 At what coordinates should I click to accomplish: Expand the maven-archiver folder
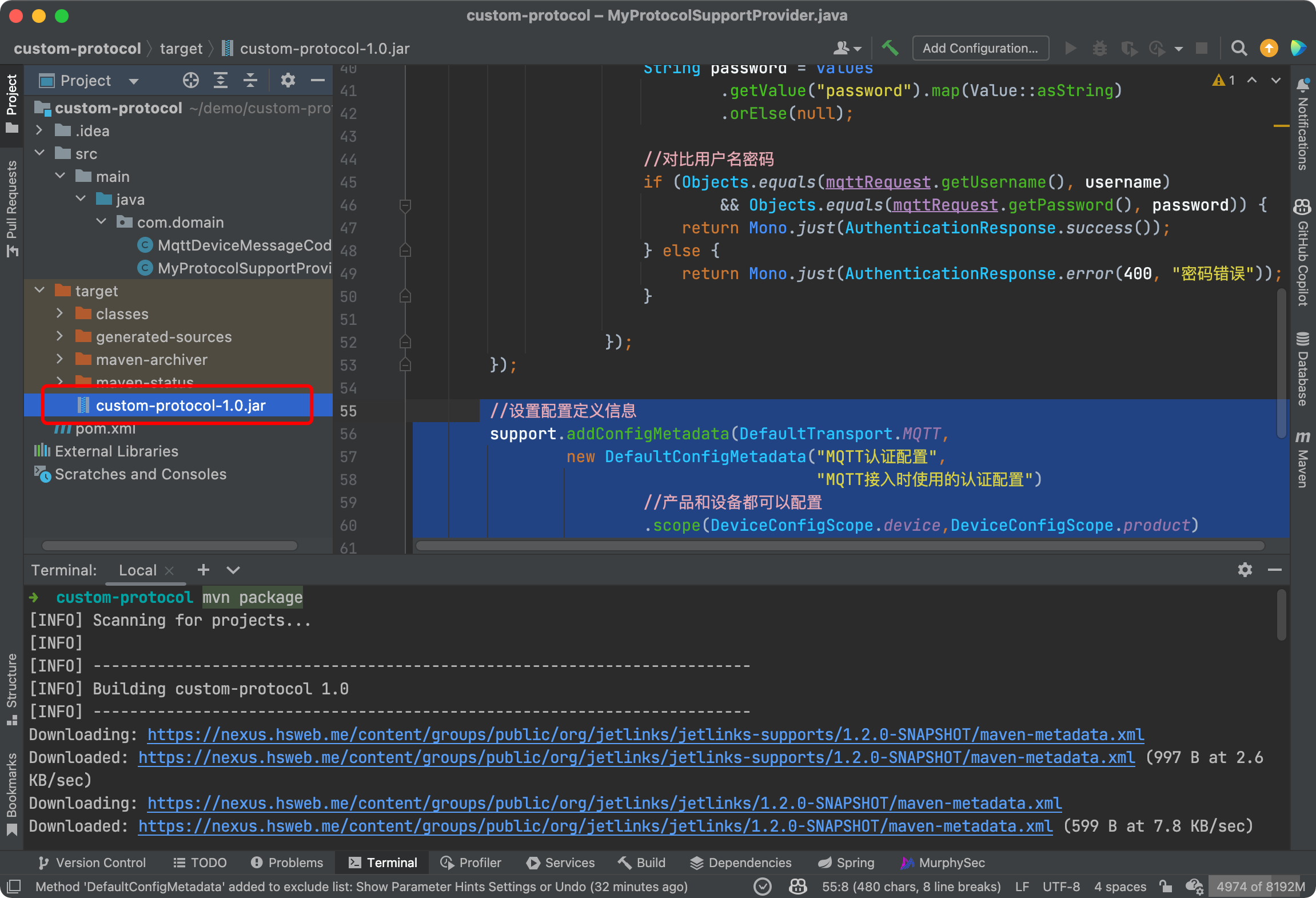coord(60,359)
